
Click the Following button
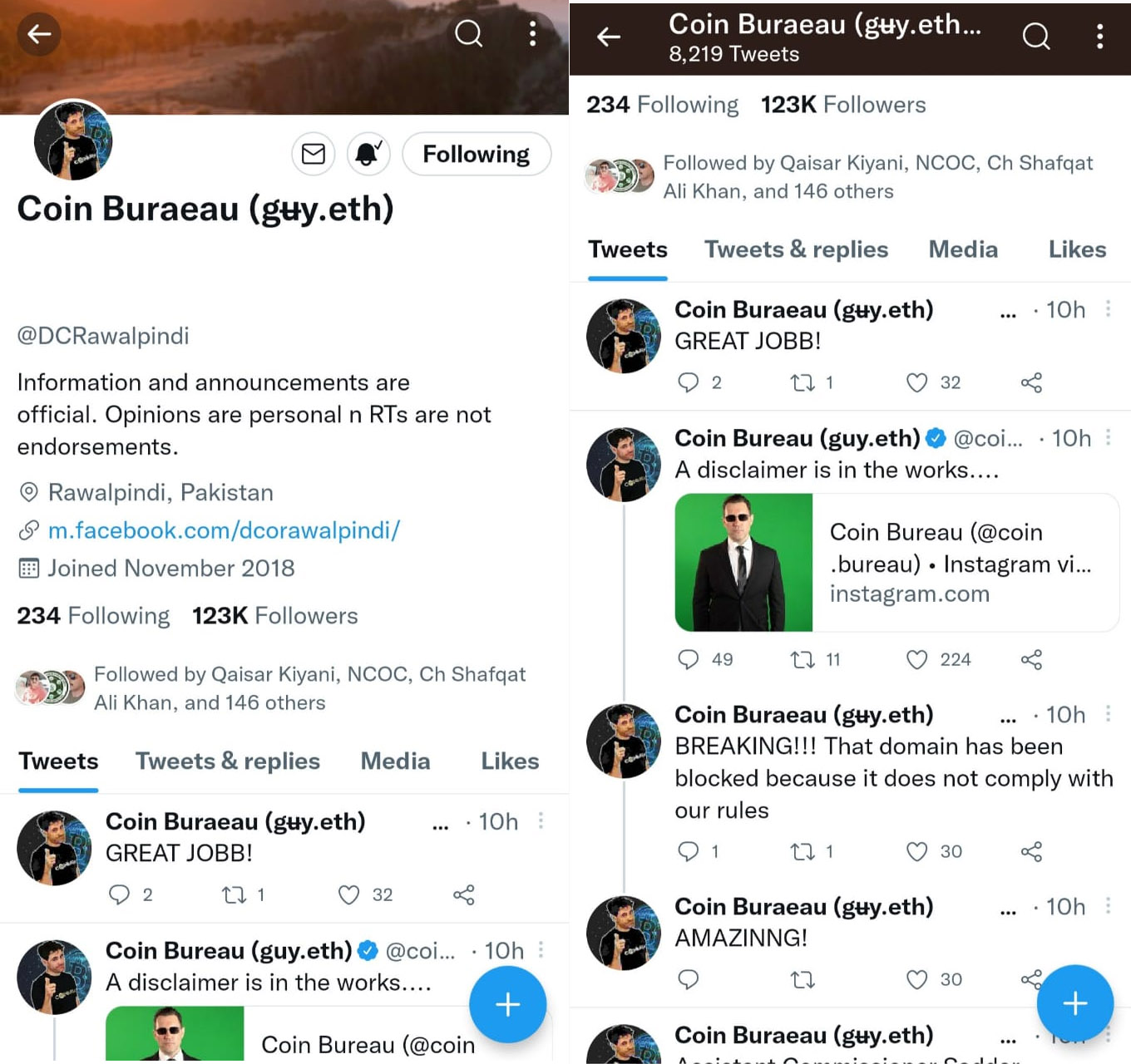476,154
